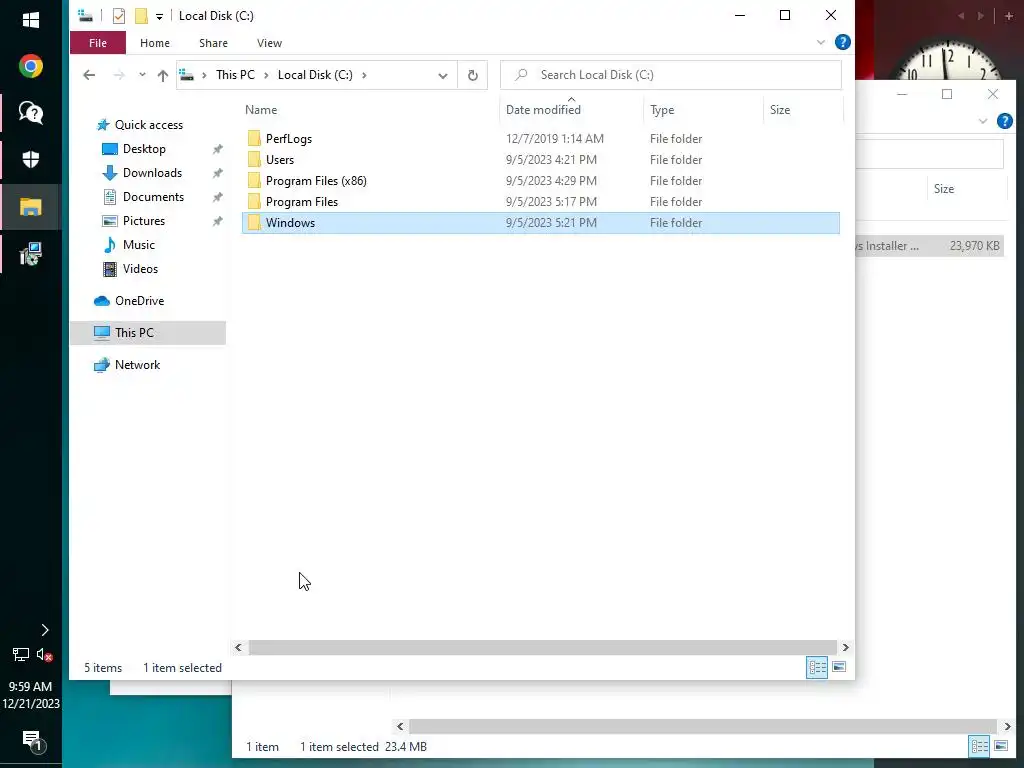Switch front window to Details view

pos(817,667)
